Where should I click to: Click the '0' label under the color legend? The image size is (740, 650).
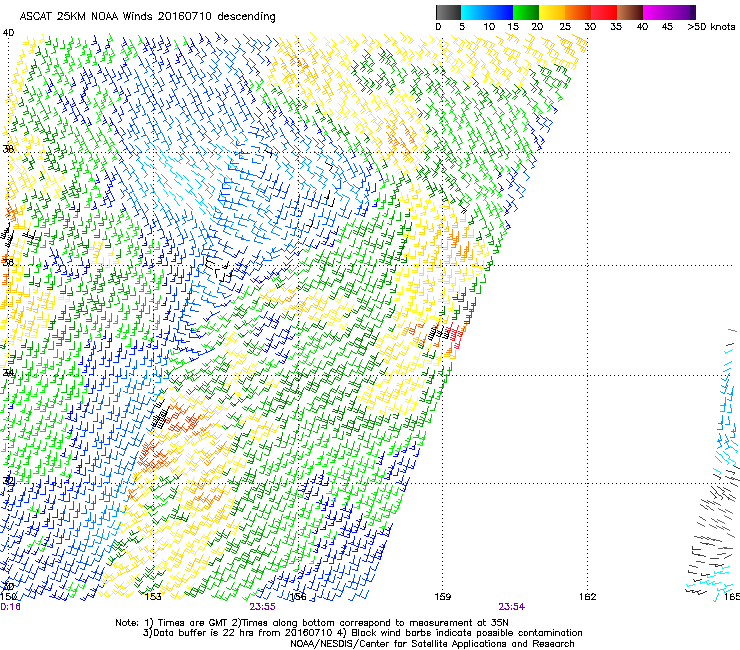click(438, 27)
